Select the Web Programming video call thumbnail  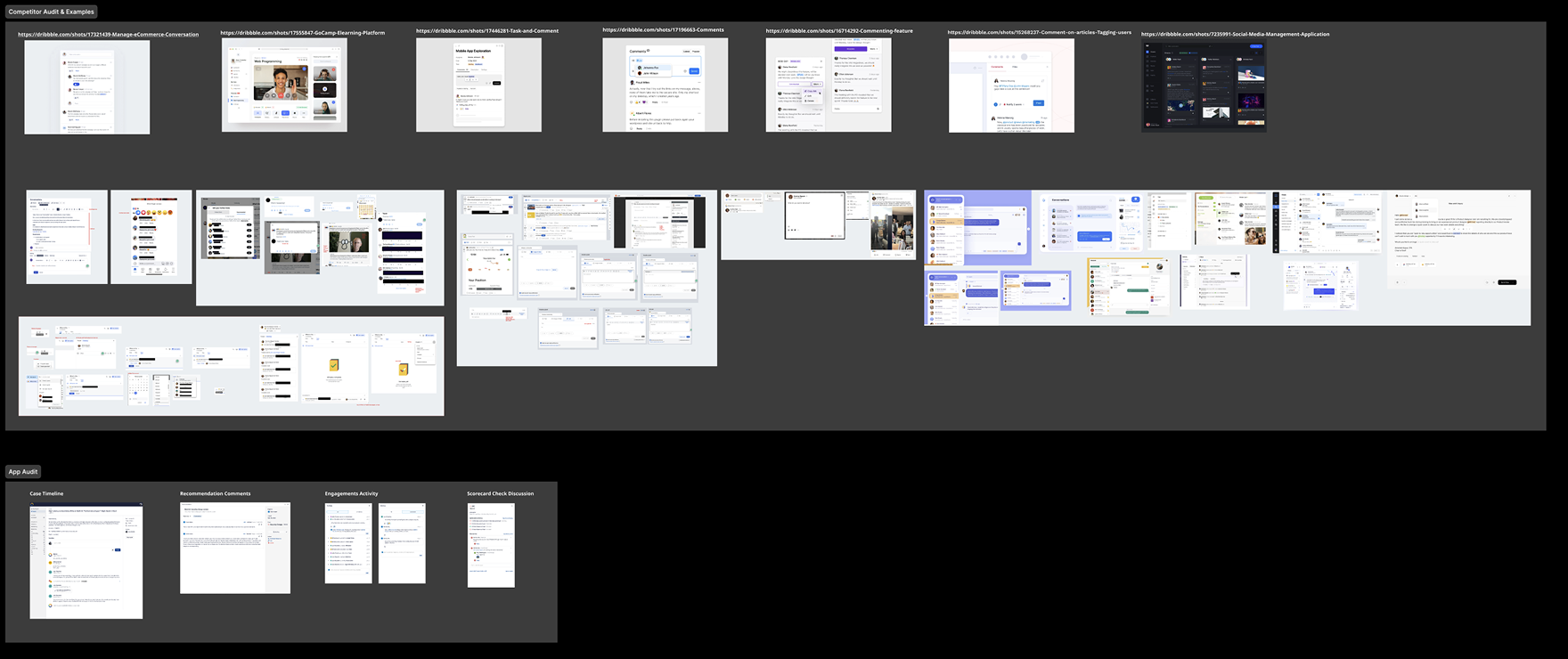(284, 85)
